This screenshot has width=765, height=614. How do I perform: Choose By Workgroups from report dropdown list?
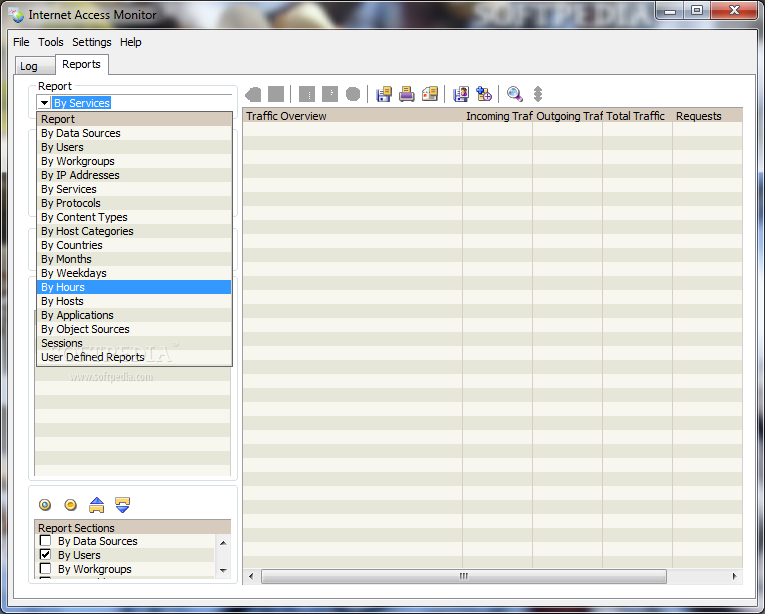[134, 161]
